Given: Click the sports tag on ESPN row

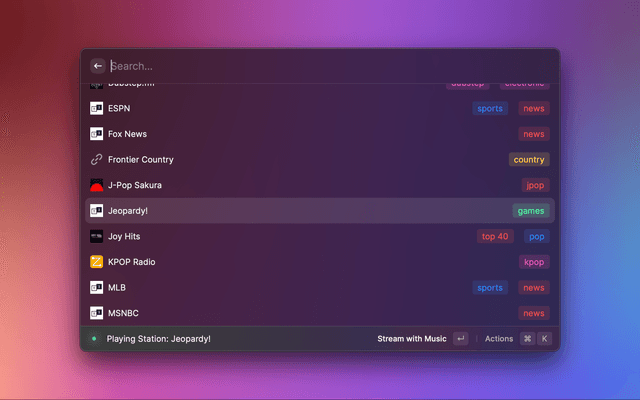Looking at the screenshot, I should tap(490, 108).
